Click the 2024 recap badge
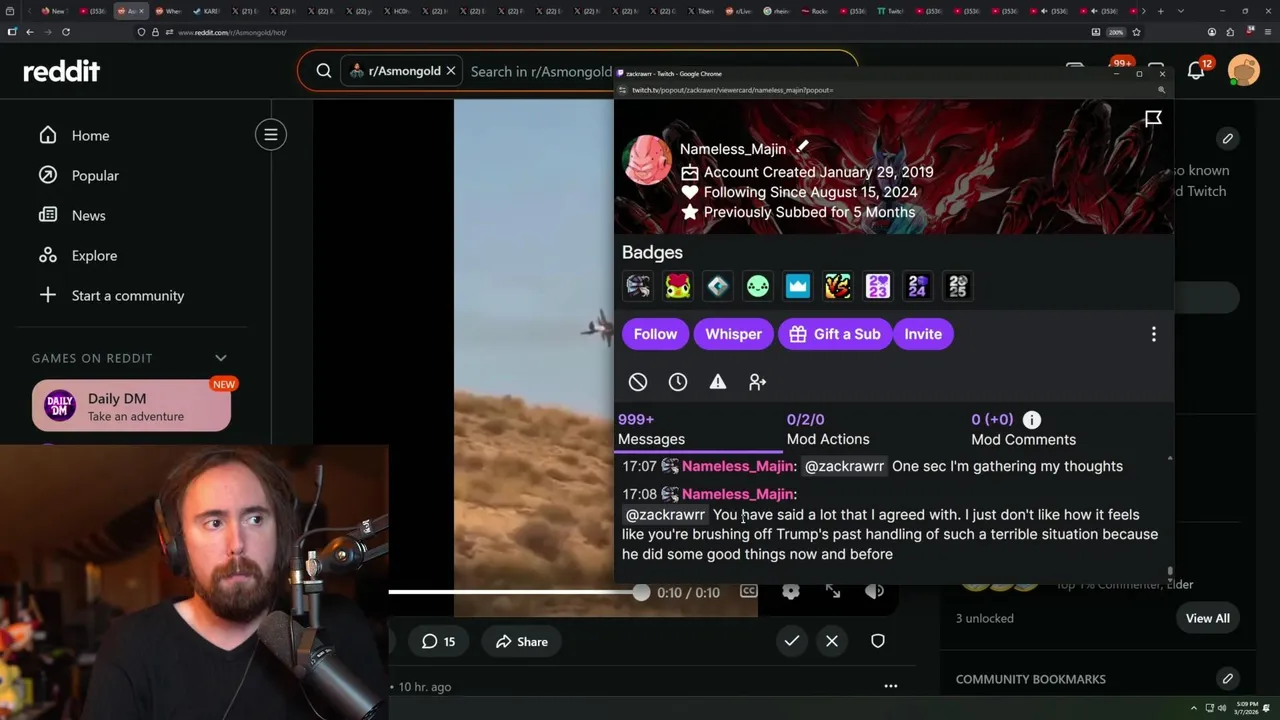Screen dimensions: 1280x720 pyautogui.click(x=918, y=287)
